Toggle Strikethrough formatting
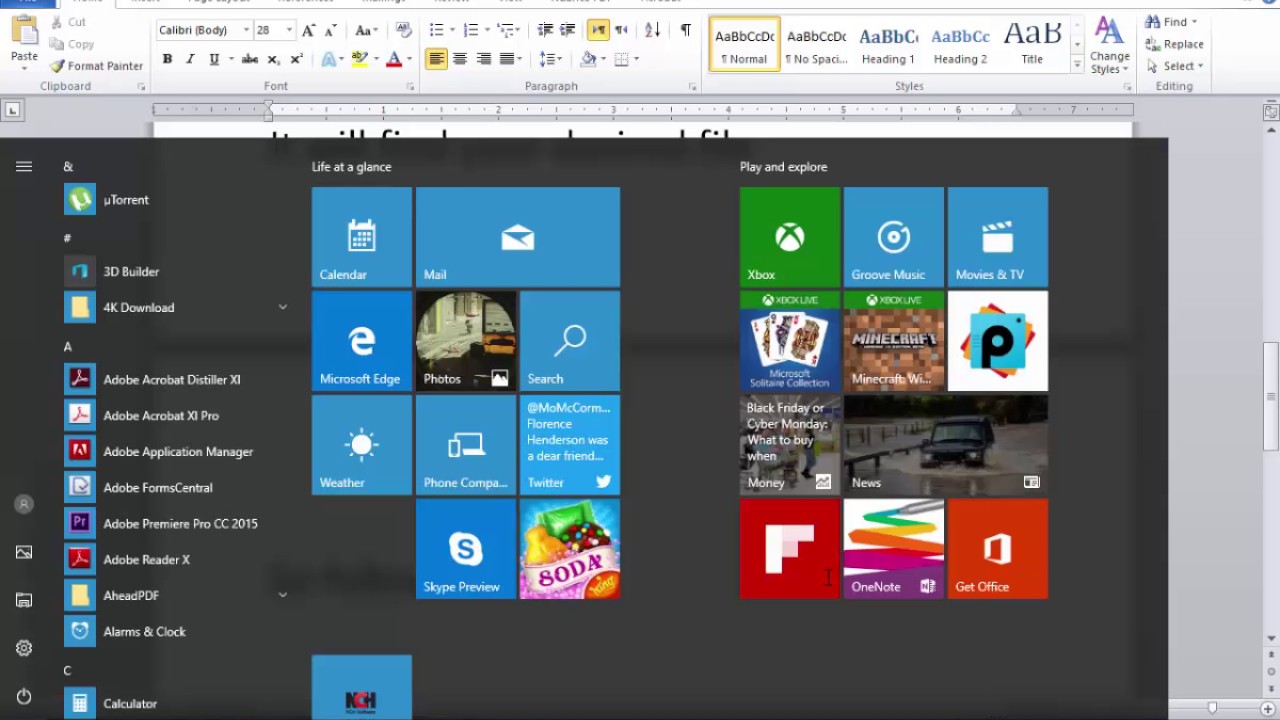 click(250, 59)
